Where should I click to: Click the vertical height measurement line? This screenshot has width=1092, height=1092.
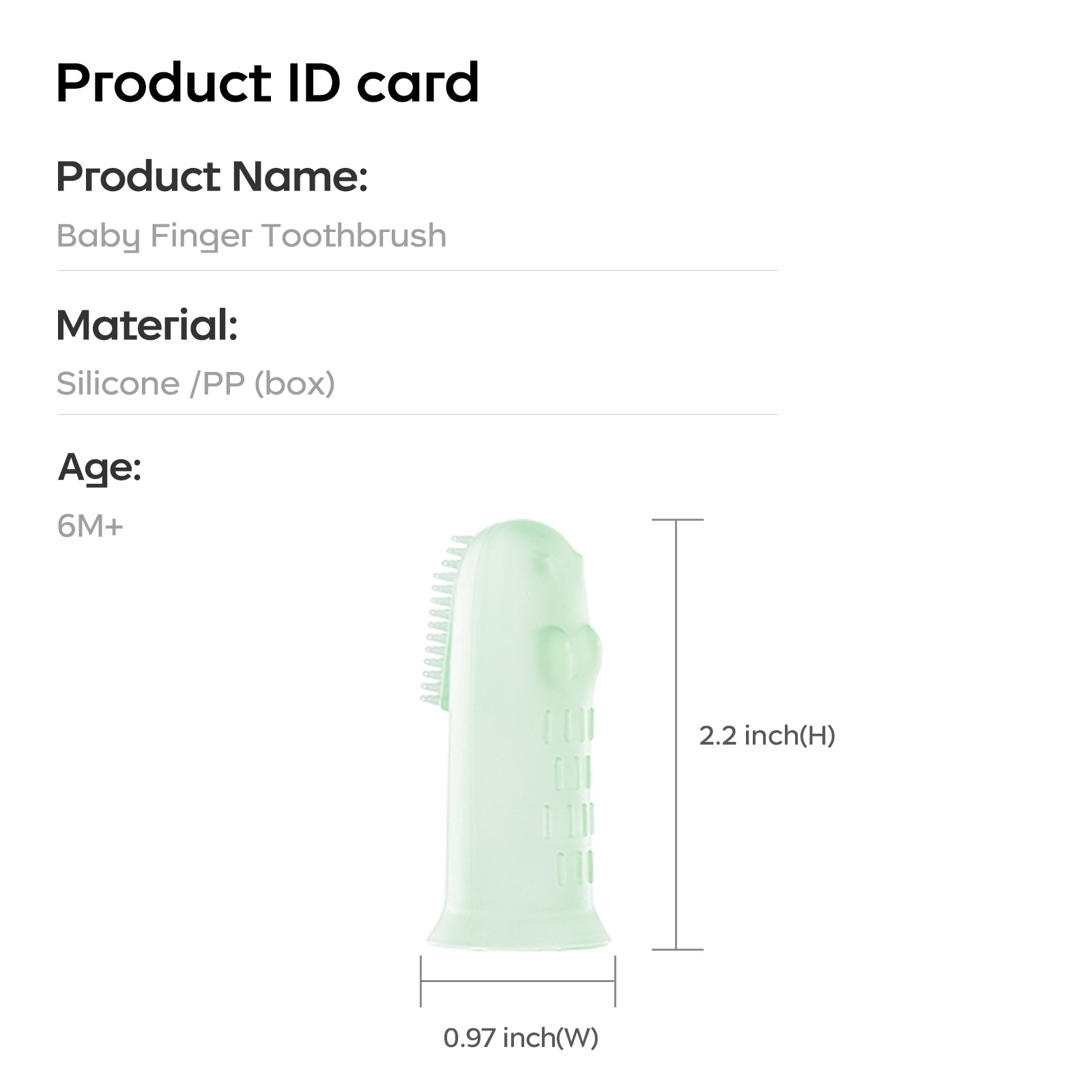[x=676, y=734]
